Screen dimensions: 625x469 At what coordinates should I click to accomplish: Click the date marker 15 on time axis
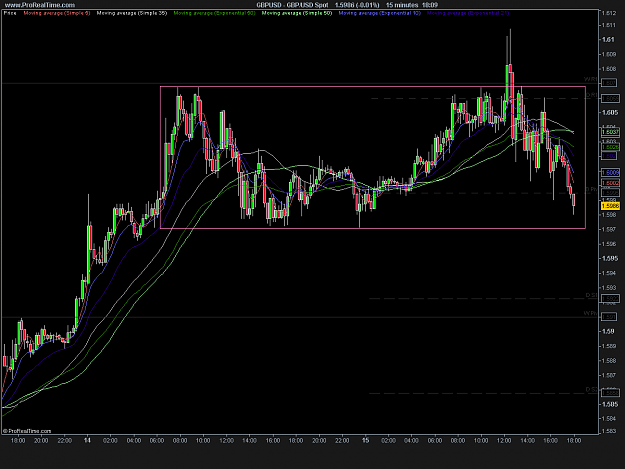pyautogui.click(x=366, y=440)
